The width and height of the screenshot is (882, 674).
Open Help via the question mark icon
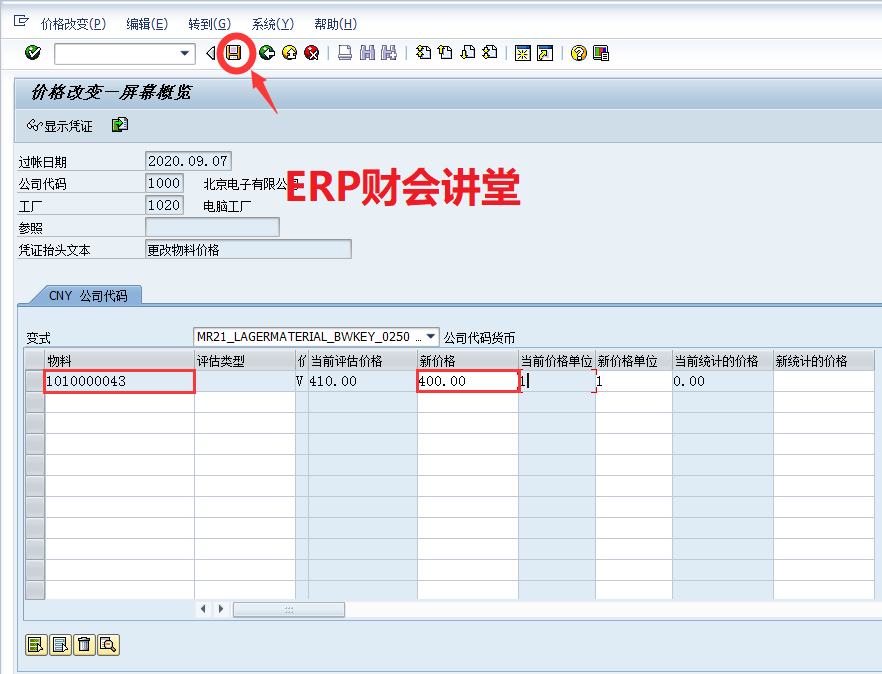coord(578,53)
